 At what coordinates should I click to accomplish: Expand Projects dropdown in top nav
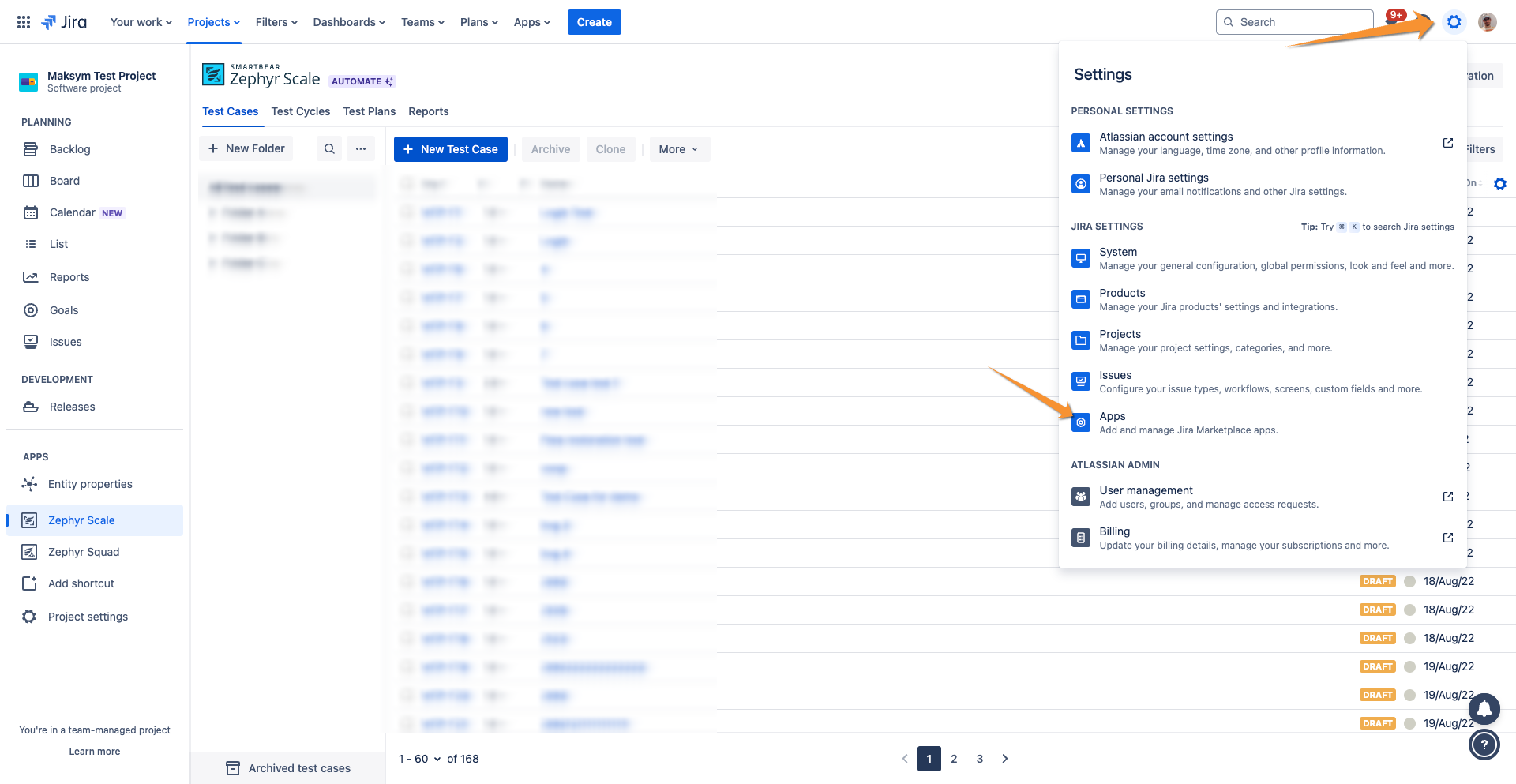(x=214, y=22)
